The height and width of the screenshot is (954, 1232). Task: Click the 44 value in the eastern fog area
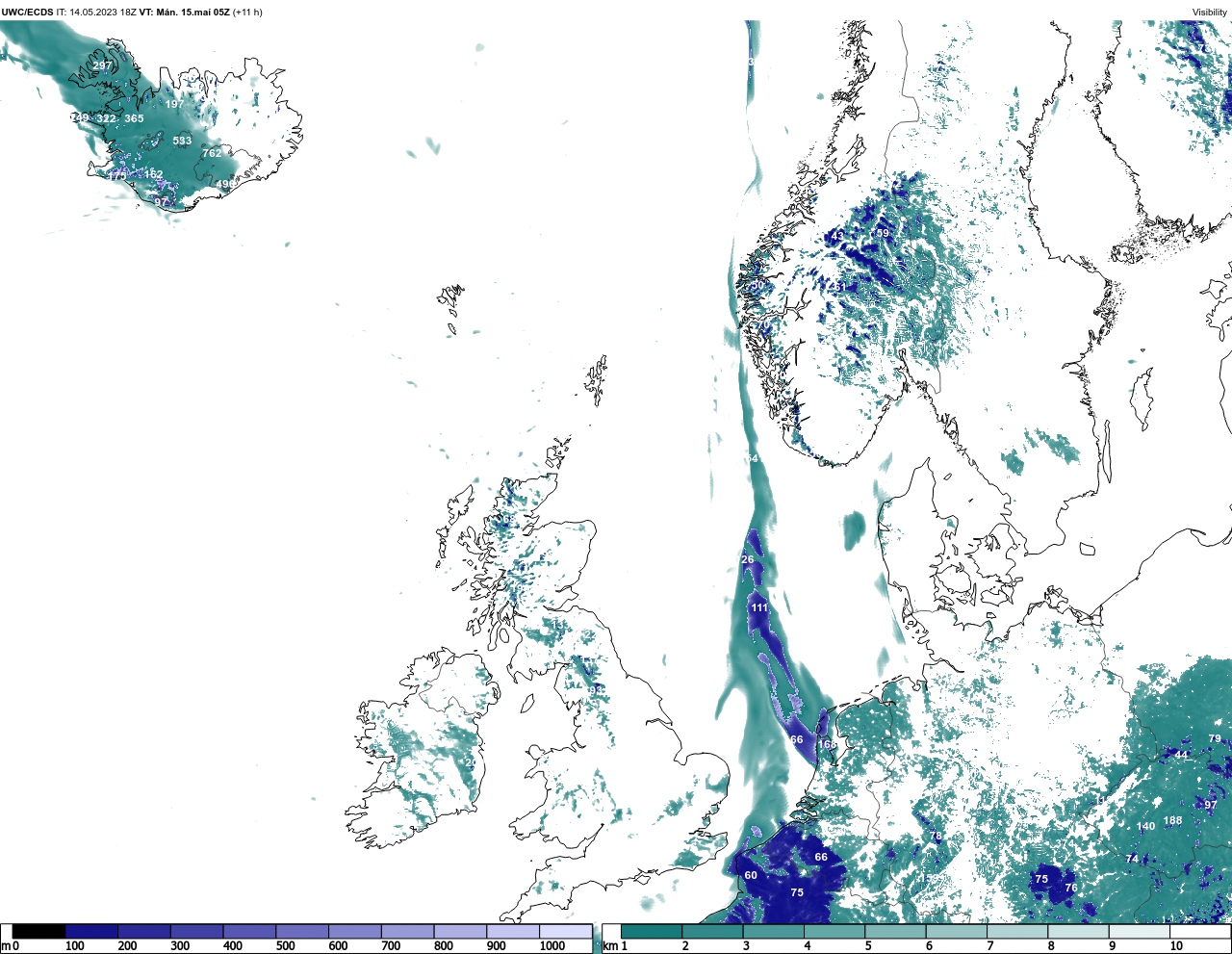point(1181,755)
